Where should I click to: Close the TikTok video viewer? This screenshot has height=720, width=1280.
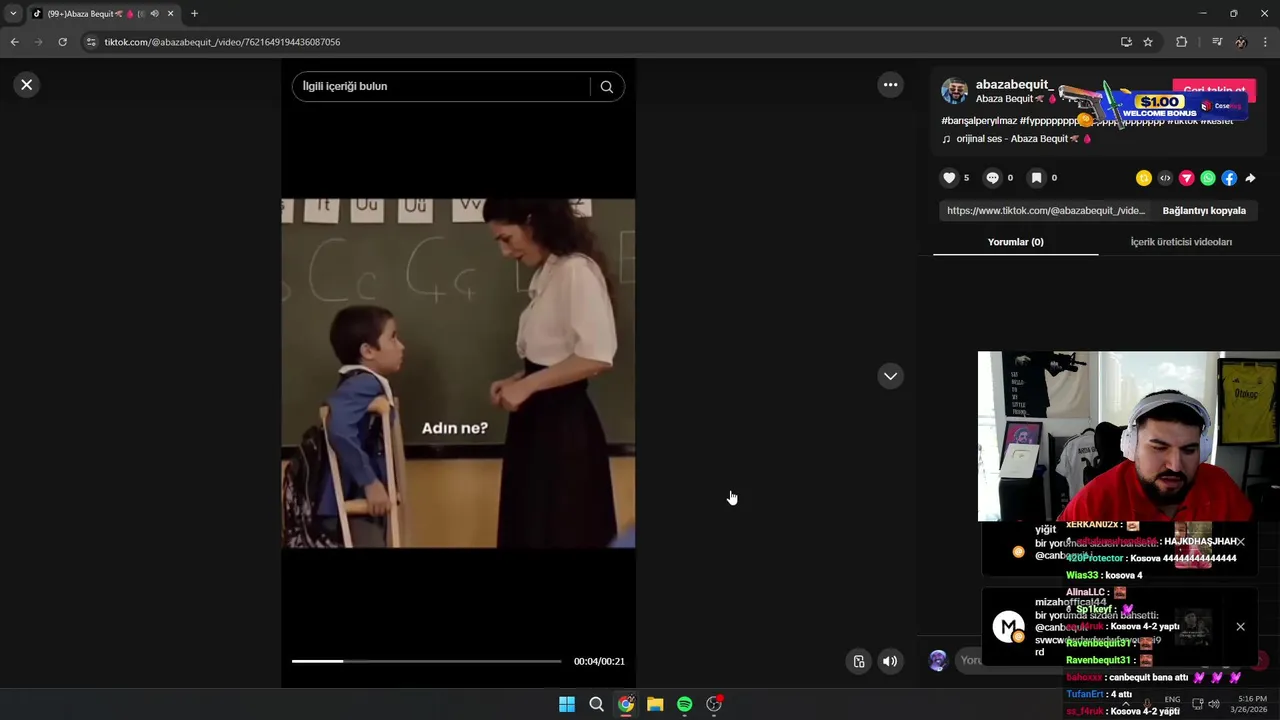[27, 85]
